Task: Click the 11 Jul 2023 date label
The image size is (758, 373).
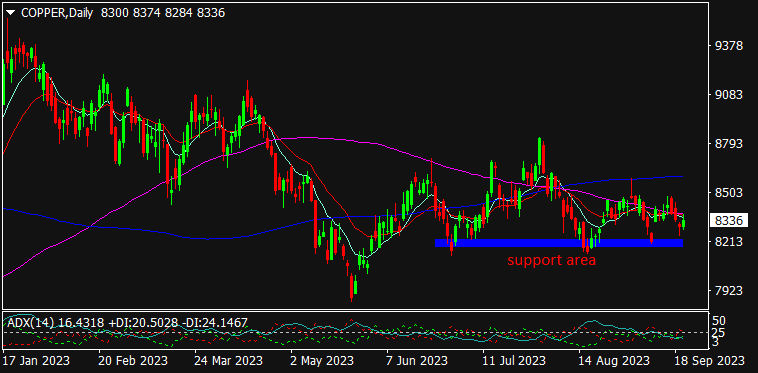Action: click(515, 361)
